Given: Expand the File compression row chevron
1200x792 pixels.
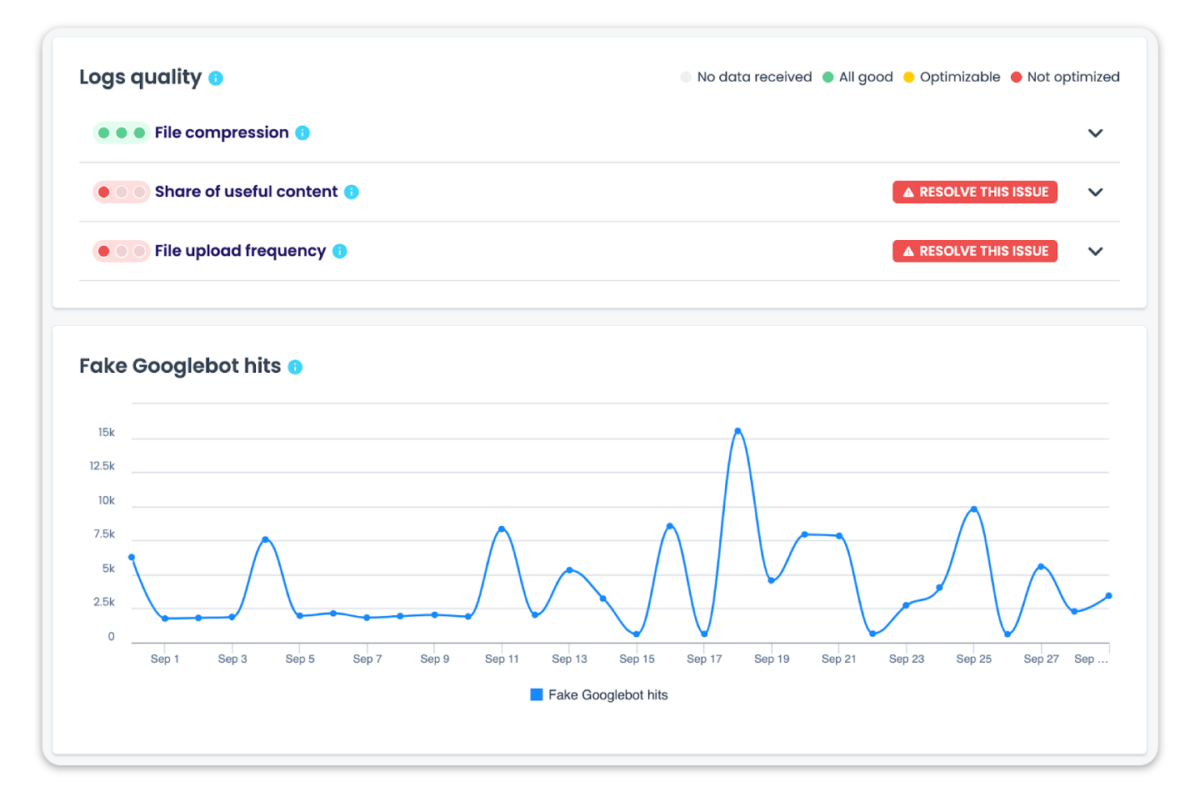Looking at the screenshot, I should pyautogui.click(x=1095, y=133).
